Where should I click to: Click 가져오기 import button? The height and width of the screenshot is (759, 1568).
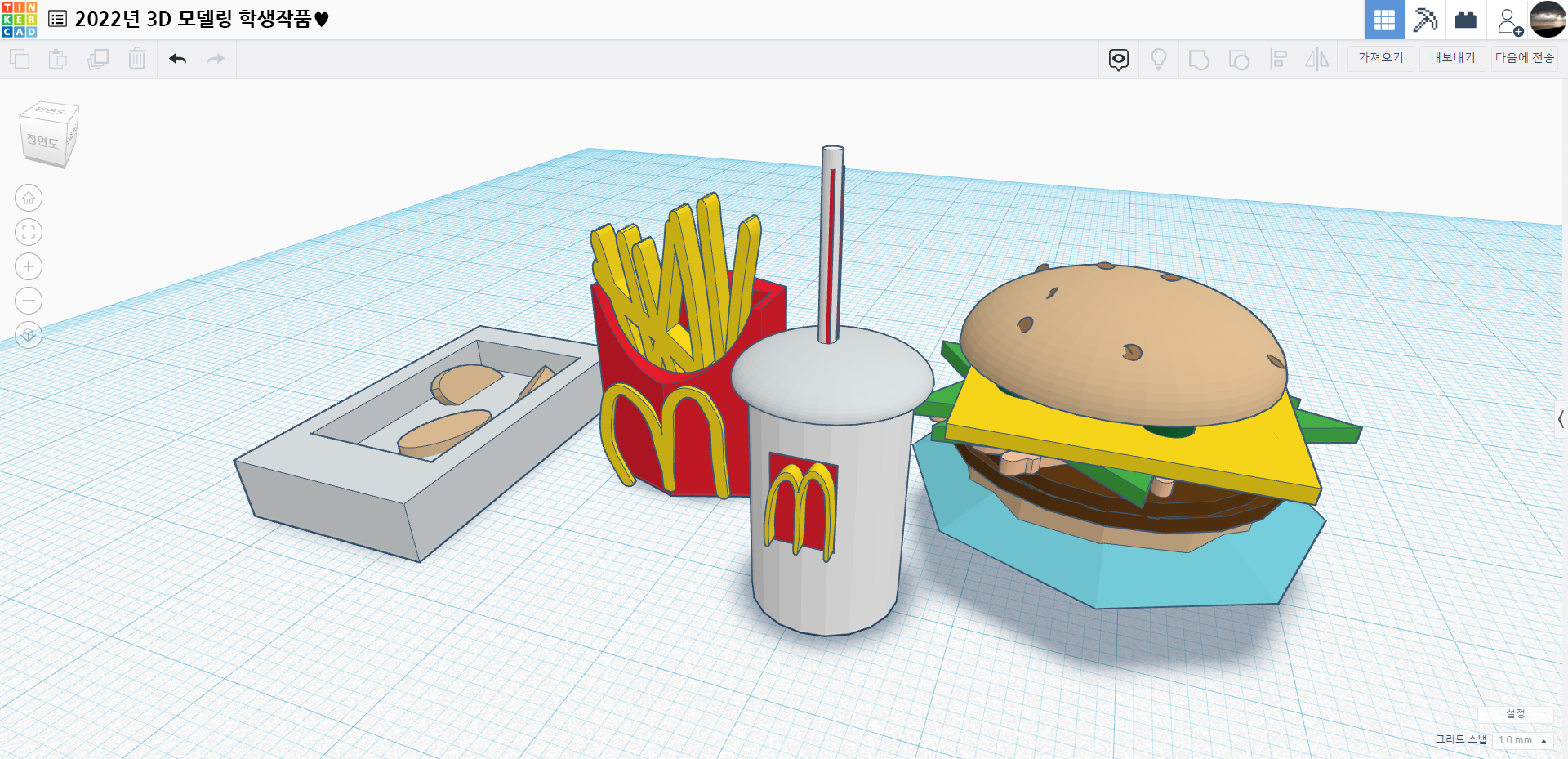pyautogui.click(x=1380, y=58)
